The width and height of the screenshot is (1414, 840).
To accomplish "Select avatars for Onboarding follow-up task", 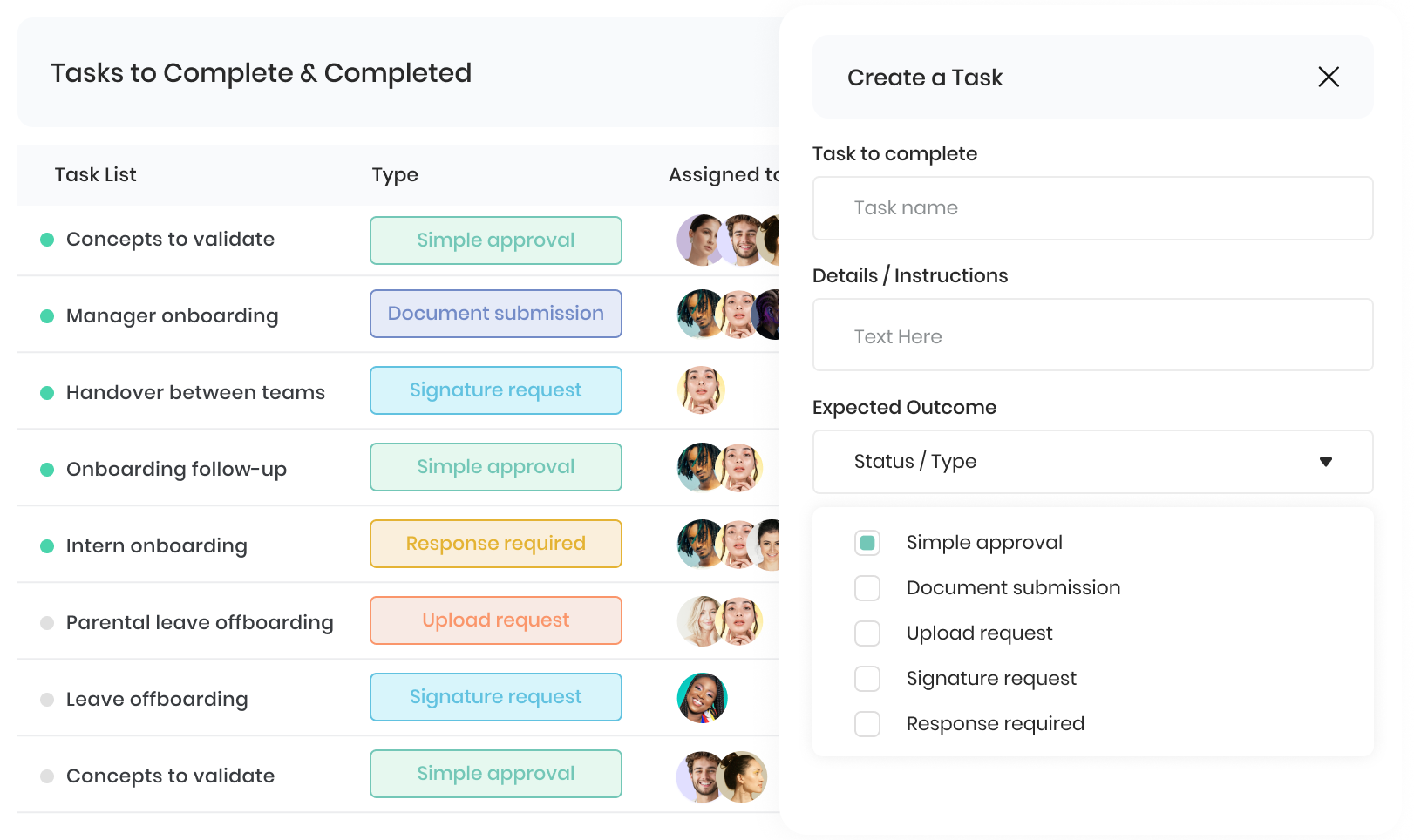I will (721, 467).
